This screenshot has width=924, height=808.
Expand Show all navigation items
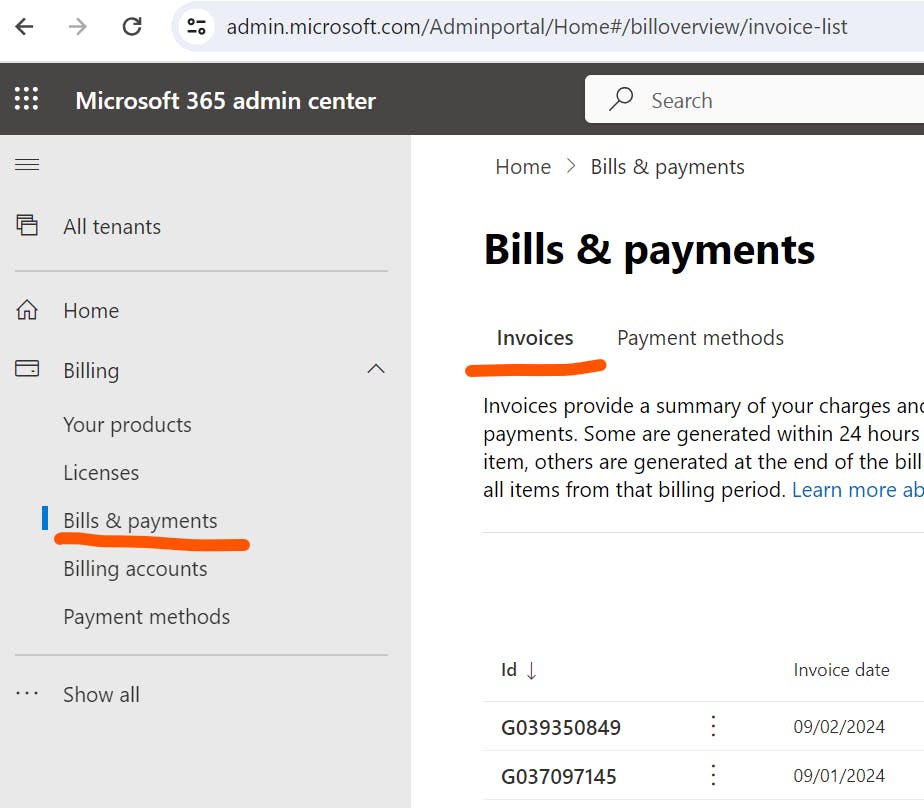point(101,695)
